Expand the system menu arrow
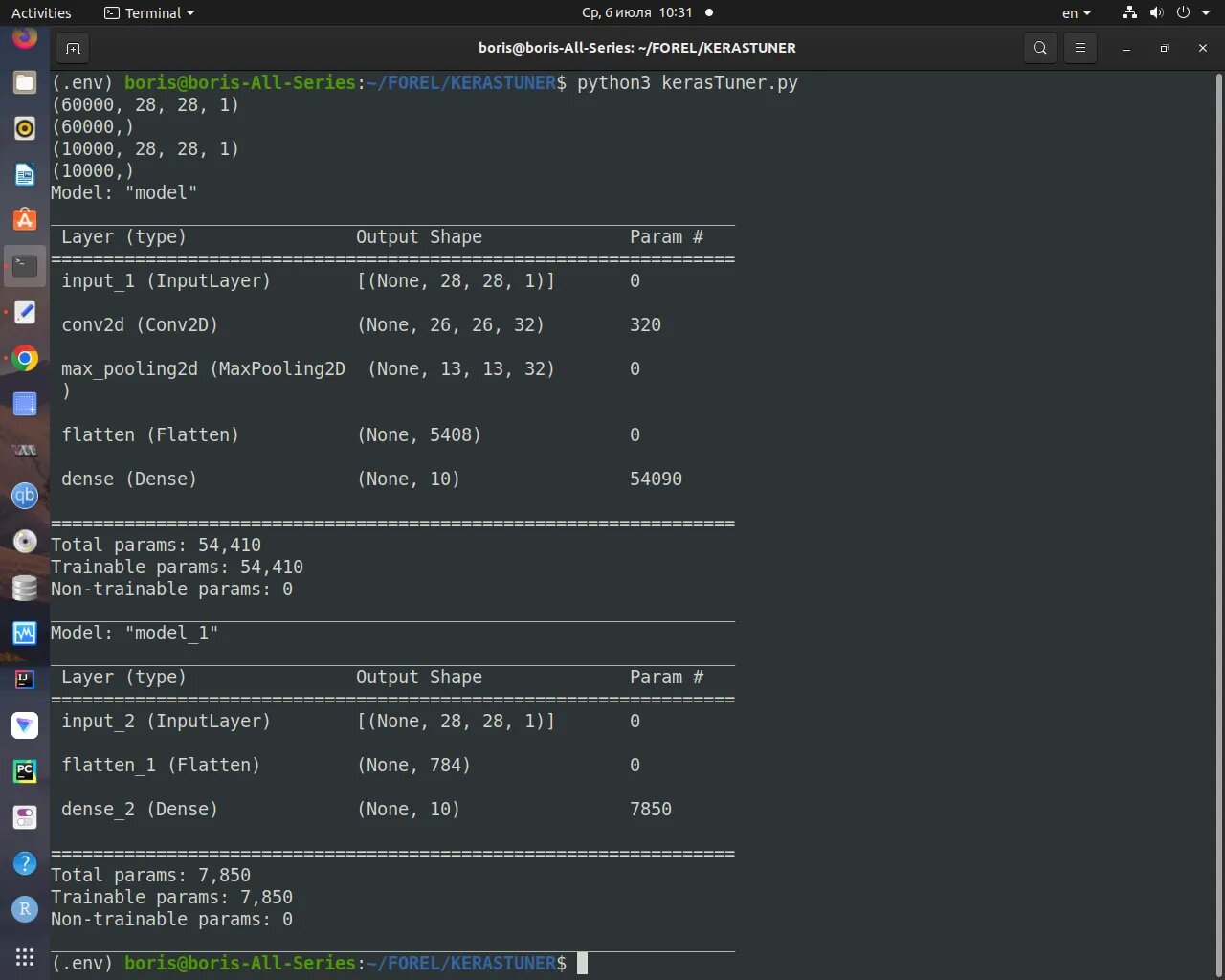The height and width of the screenshot is (980, 1225). 1206,12
